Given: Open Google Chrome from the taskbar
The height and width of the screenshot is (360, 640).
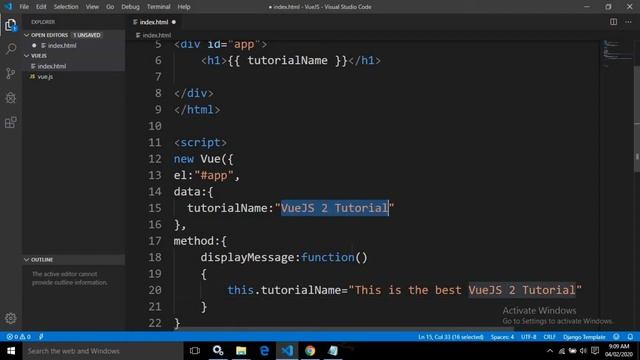Looking at the screenshot, I should (310, 351).
